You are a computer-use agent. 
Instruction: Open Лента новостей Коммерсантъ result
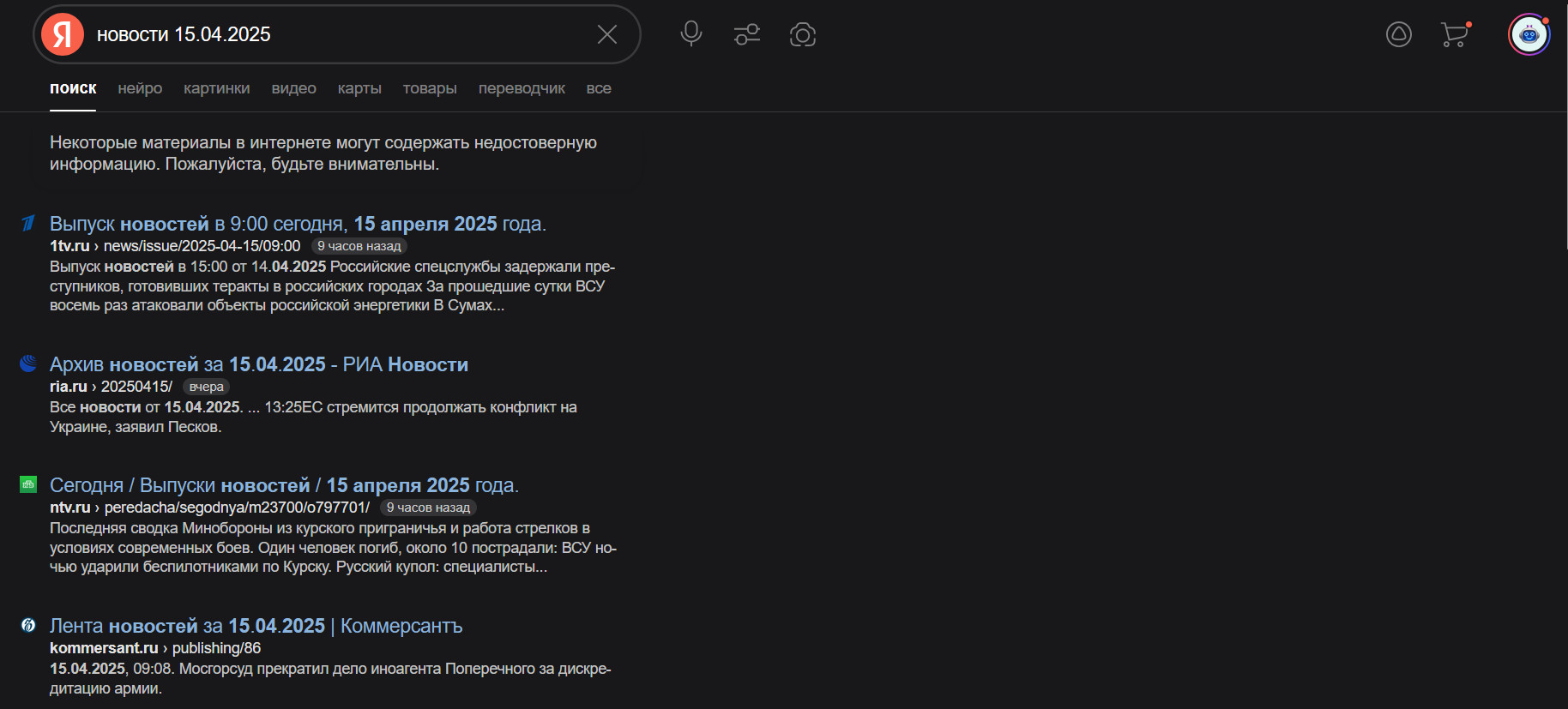pos(256,626)
